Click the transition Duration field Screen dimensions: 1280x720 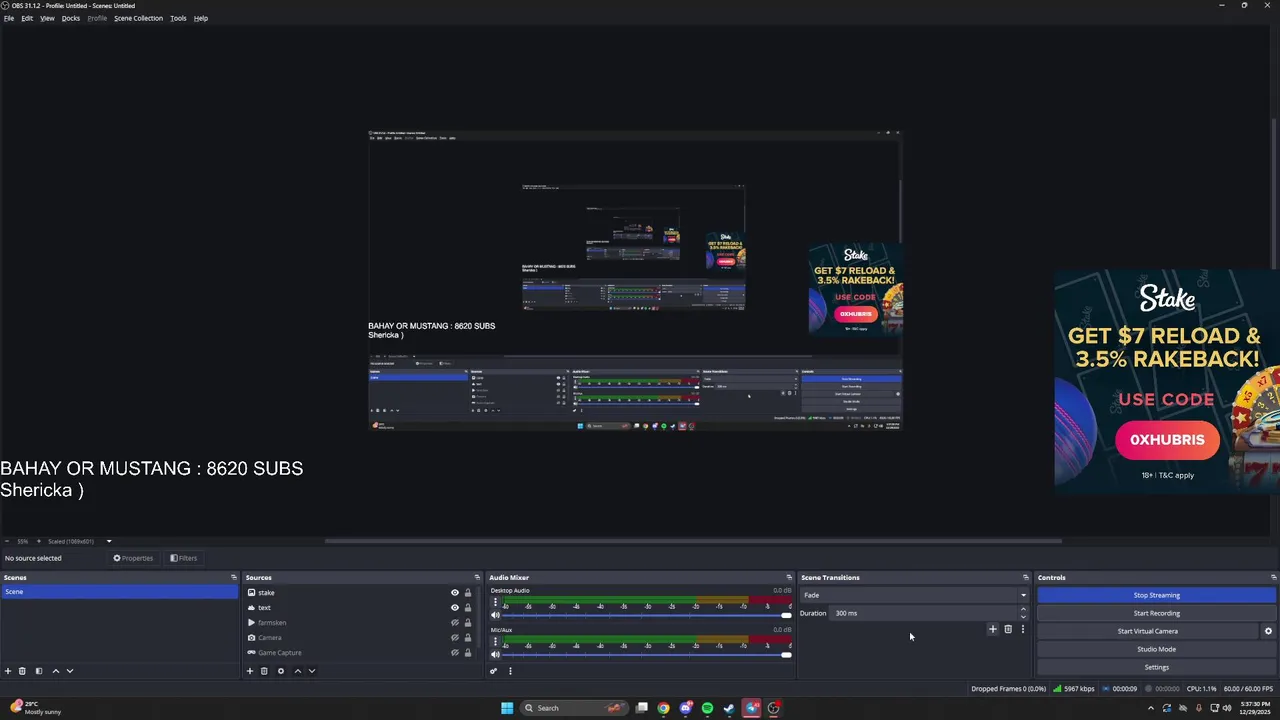[924, 613]
